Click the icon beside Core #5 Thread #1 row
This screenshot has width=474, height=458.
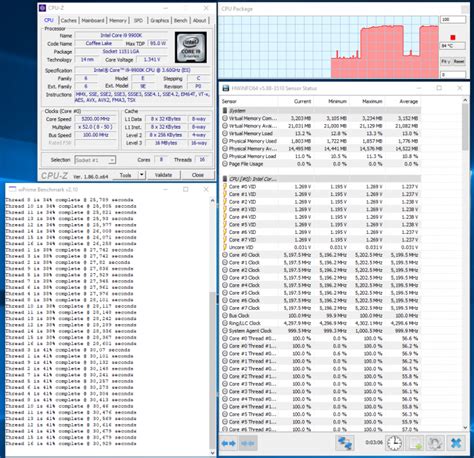tap(225, 422)
